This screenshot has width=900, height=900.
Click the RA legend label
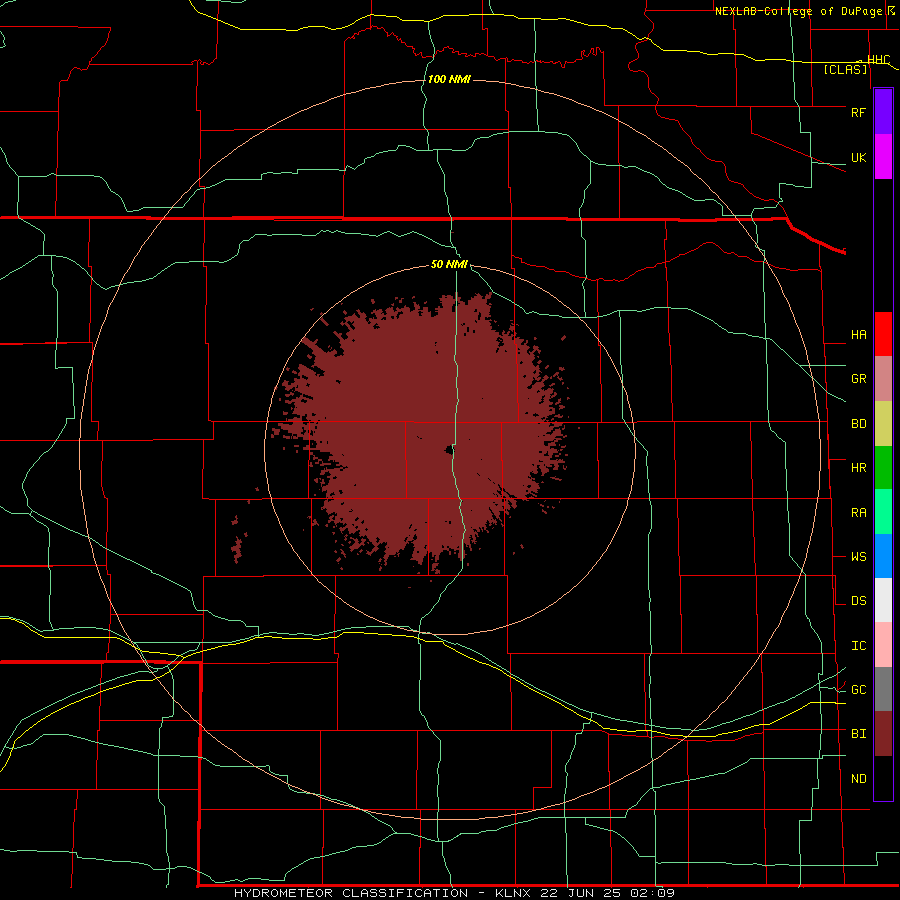pyautogui.click(x=858, y=513)
